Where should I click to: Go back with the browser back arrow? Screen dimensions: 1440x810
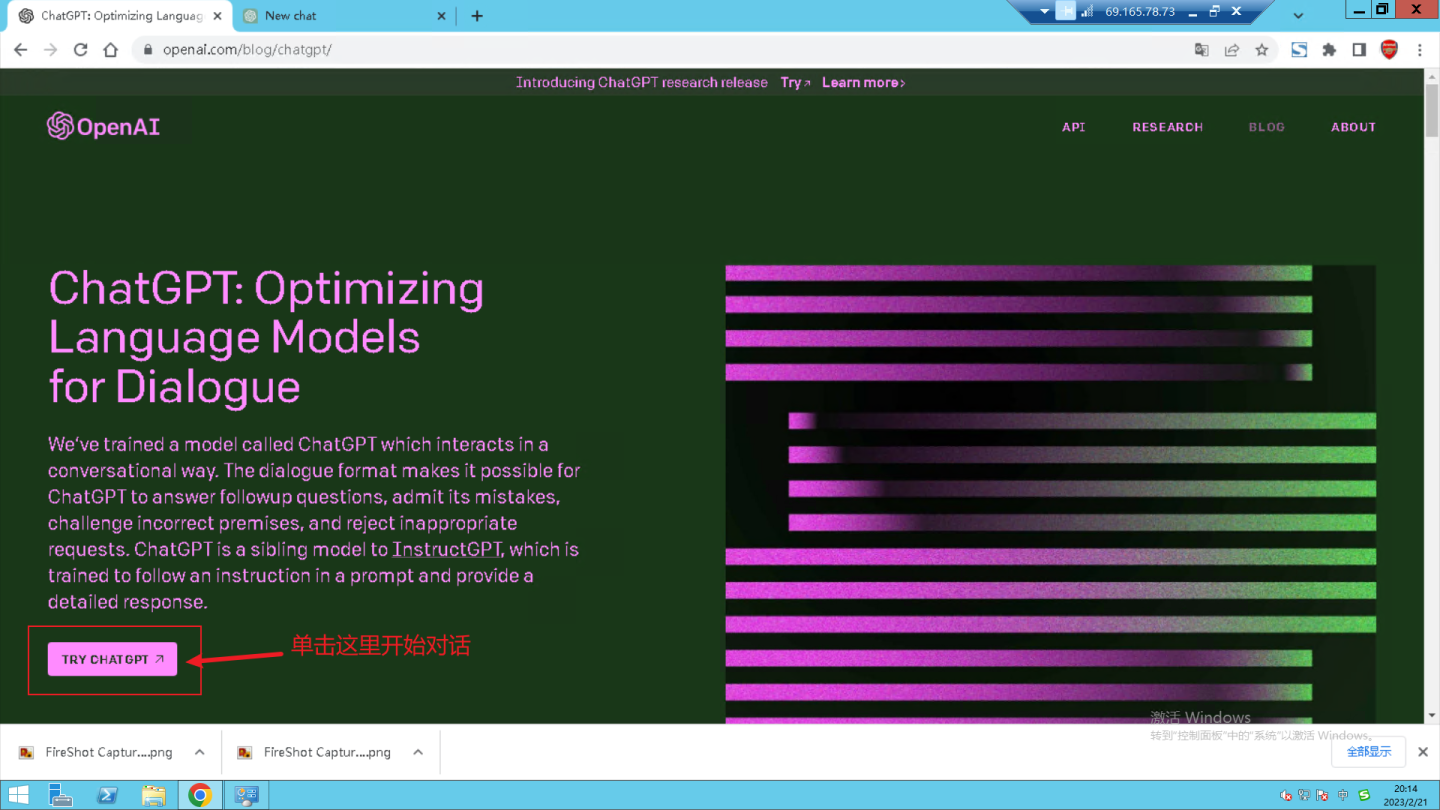pos(21,50)
